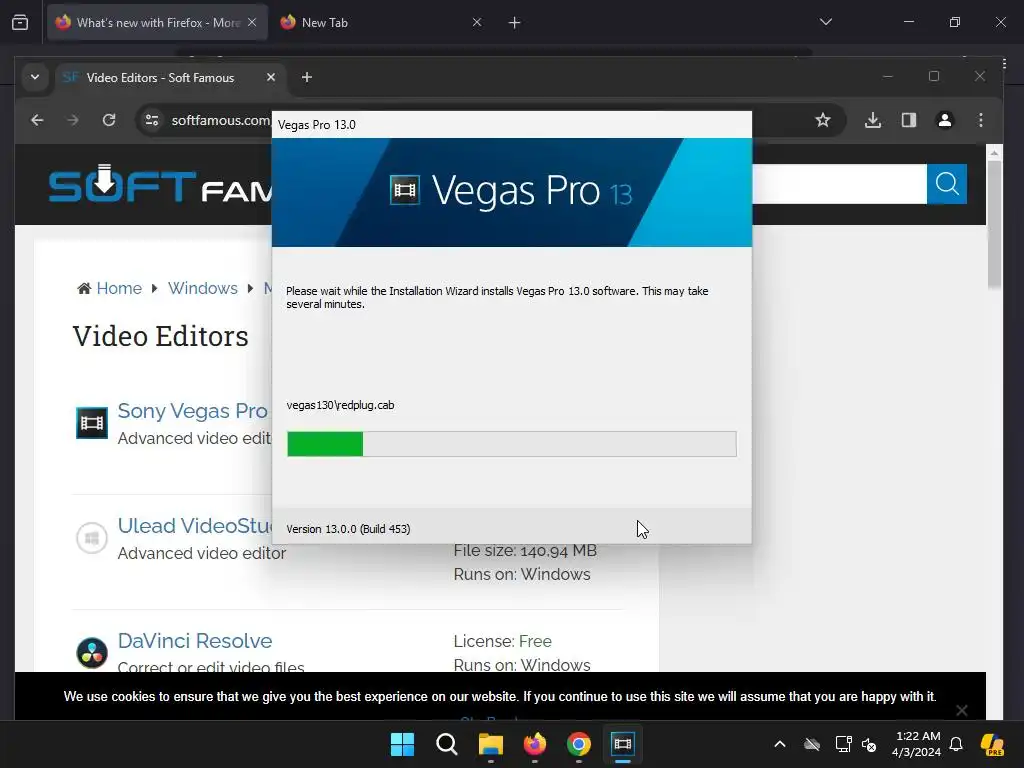
Task: Click the Sony Vegas Pro film icon
Action: 92,423
